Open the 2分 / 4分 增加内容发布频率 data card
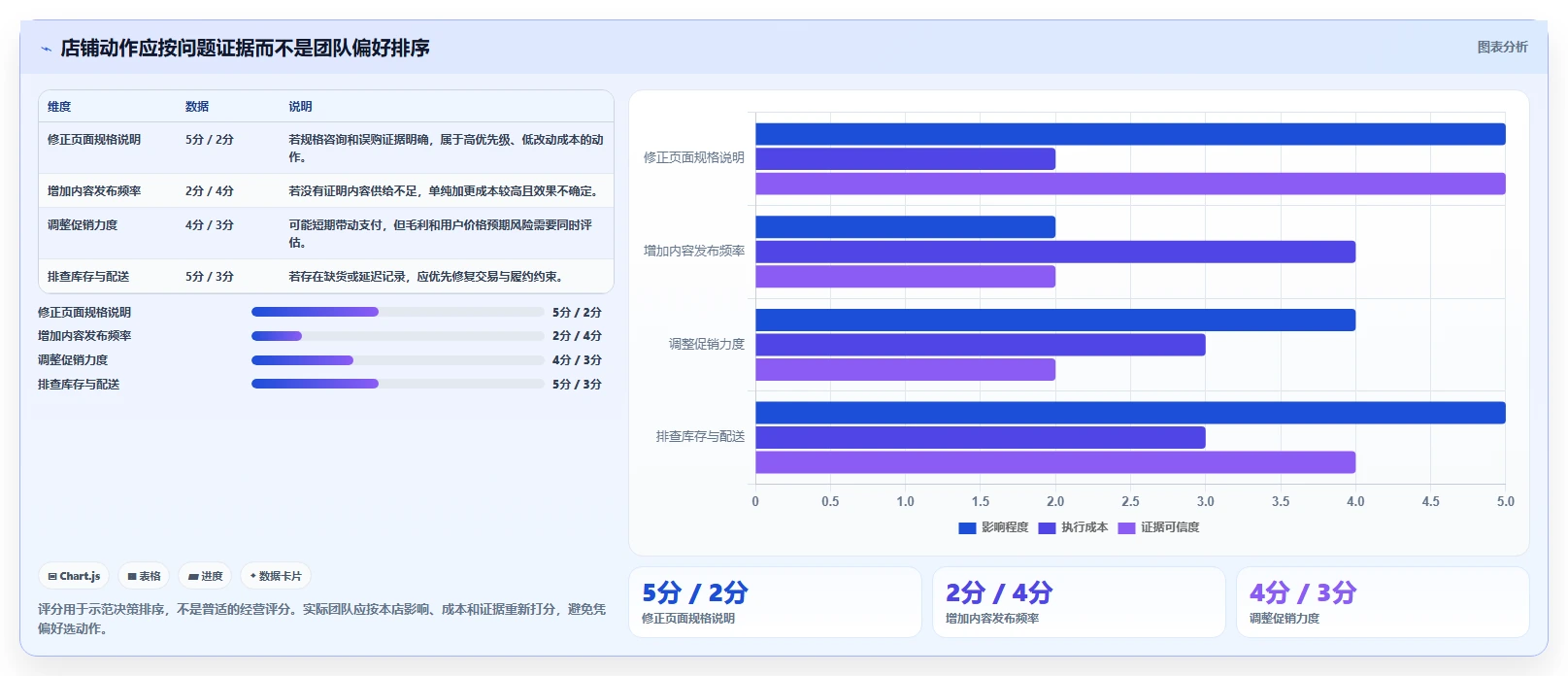The width and height of the screenshot is (1568, 676). coord(1079,602)
